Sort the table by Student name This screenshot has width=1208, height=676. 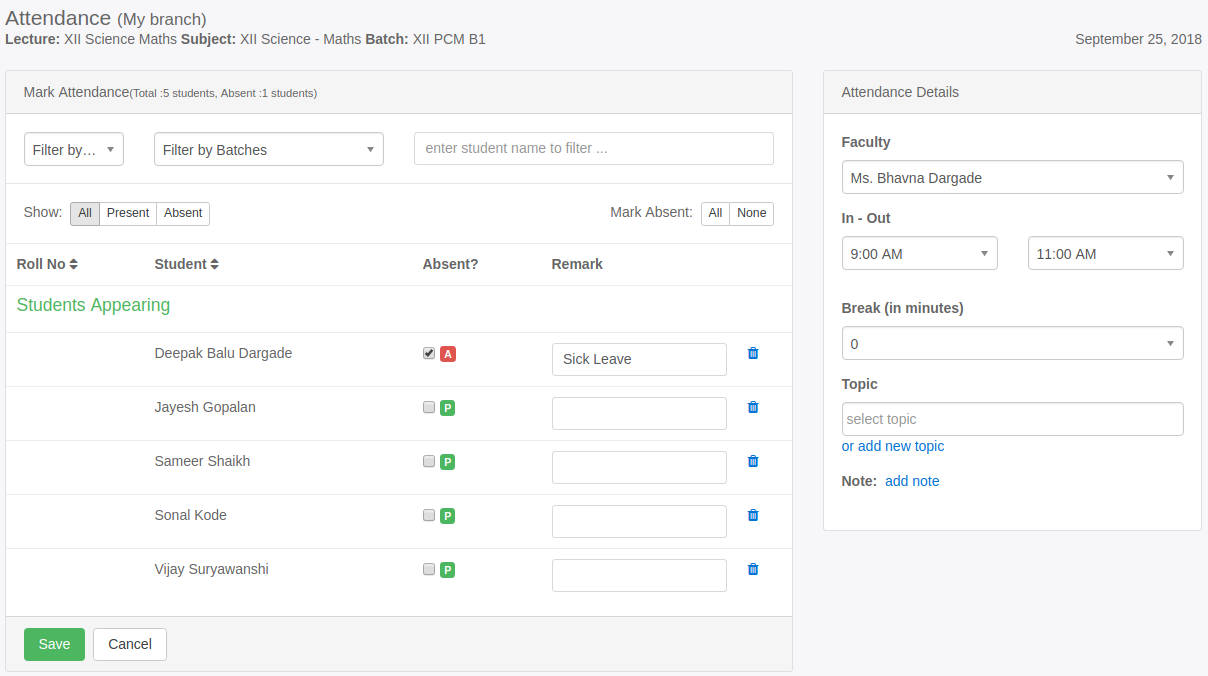point(186,264)
